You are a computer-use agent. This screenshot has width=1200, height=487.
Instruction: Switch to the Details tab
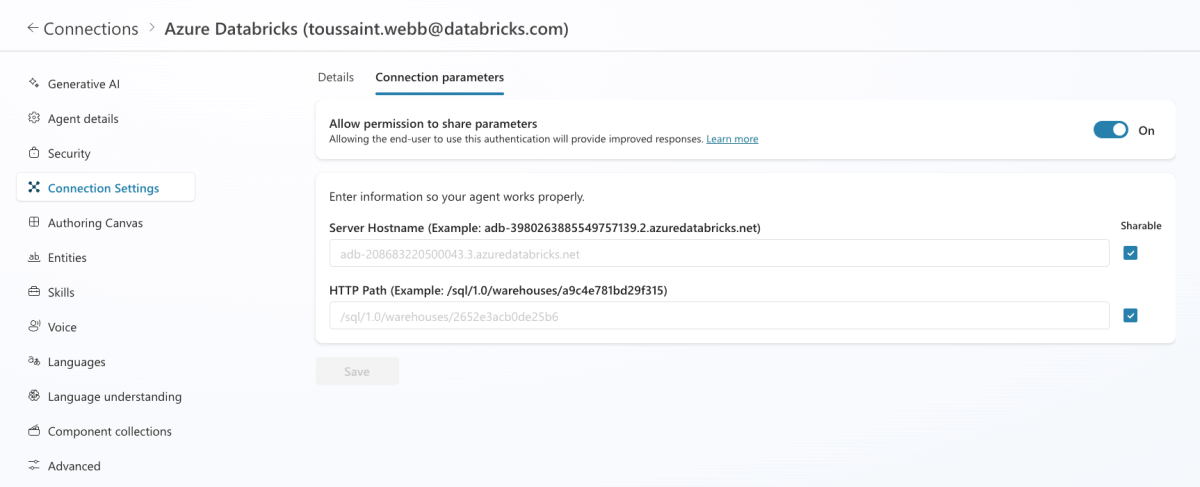[336, 77]
